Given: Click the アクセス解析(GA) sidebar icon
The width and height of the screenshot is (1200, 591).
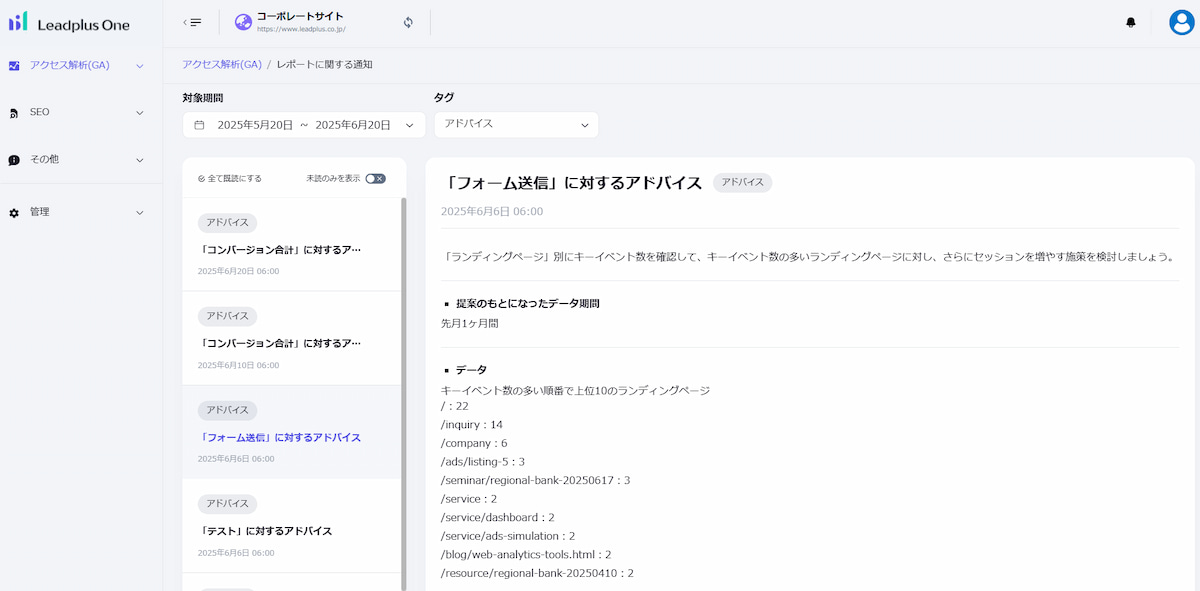Looking at the screenshot, I should [12, 64].
